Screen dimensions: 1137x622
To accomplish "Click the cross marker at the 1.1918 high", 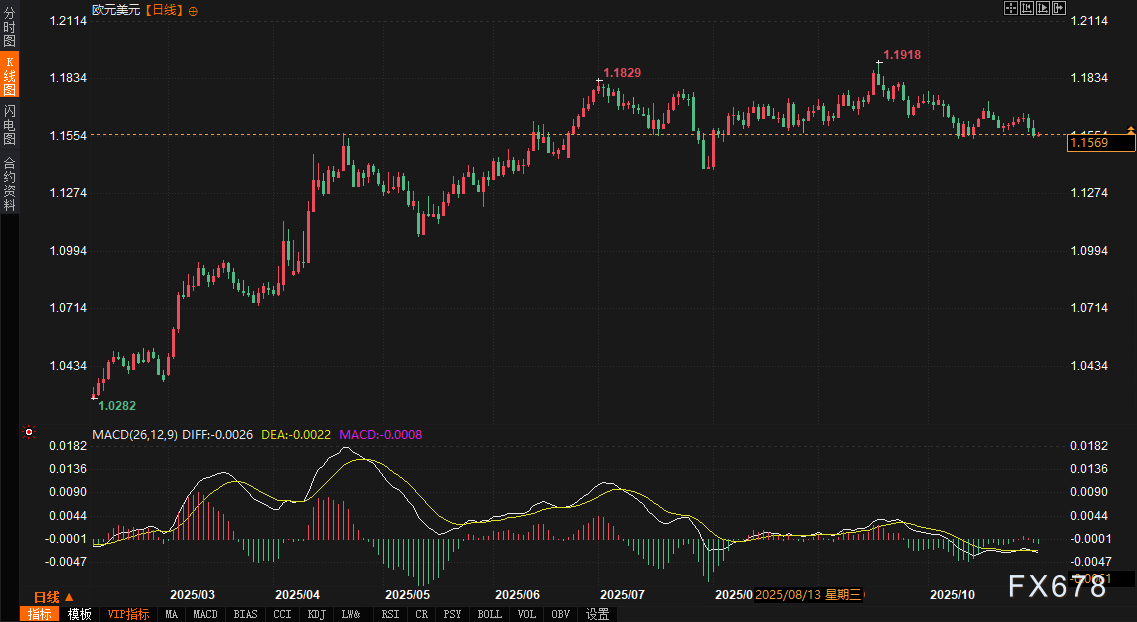I will [x=879, y=62].
